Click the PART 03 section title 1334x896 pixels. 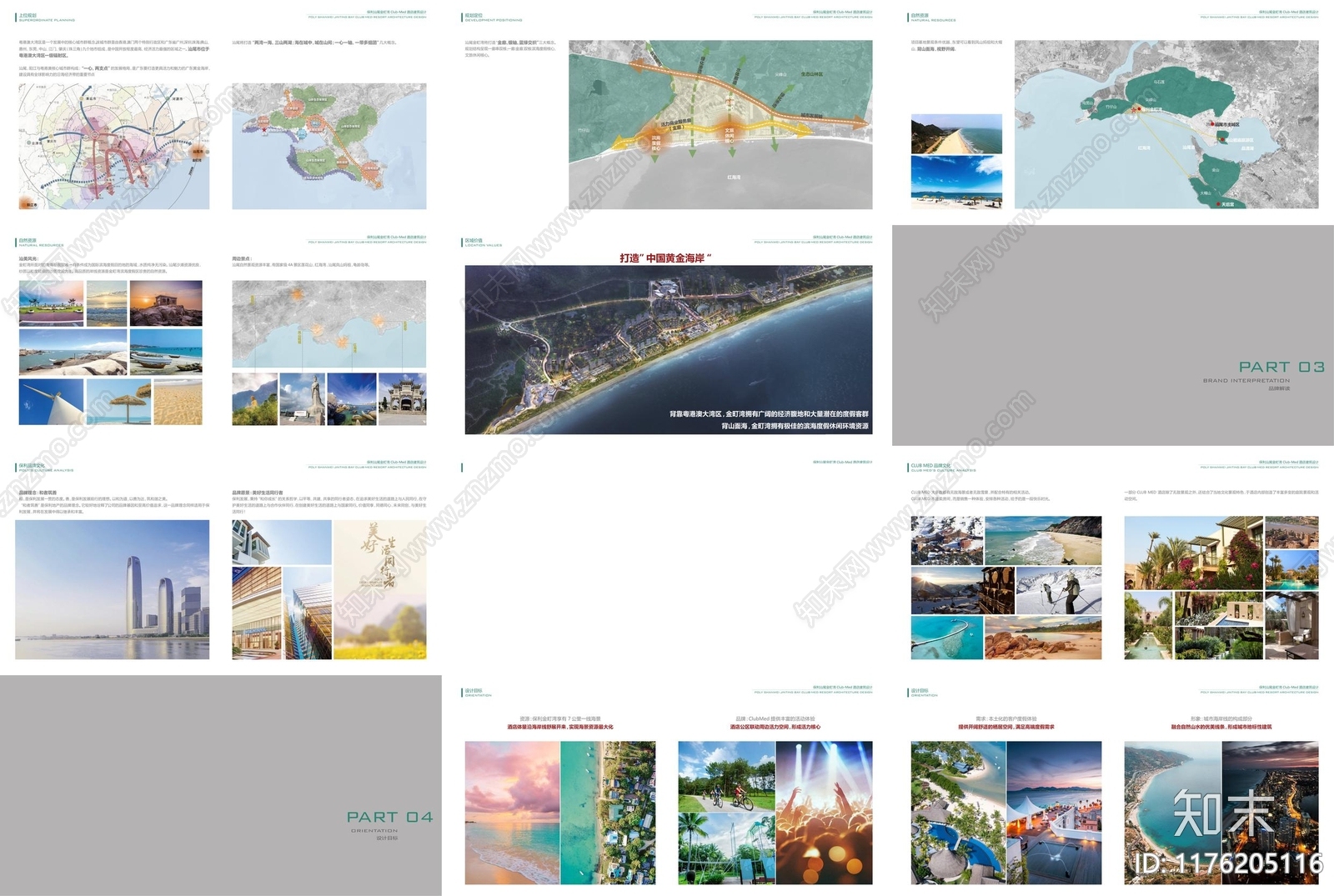[1281, 367]
